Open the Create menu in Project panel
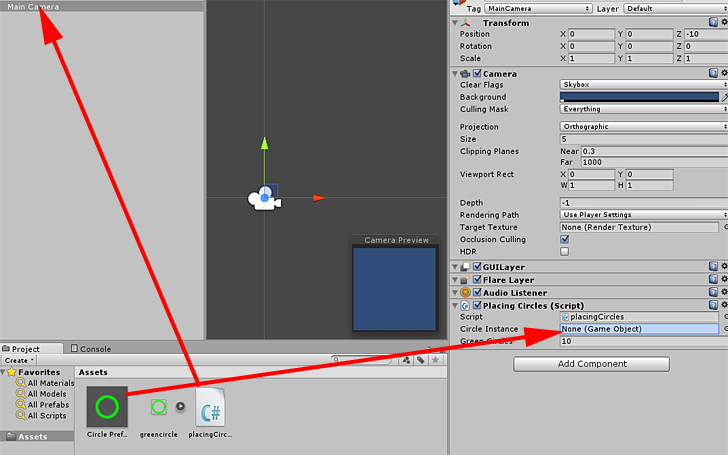Image resolution: width=728 pixels, height=455 pixels. pos(17,360)
